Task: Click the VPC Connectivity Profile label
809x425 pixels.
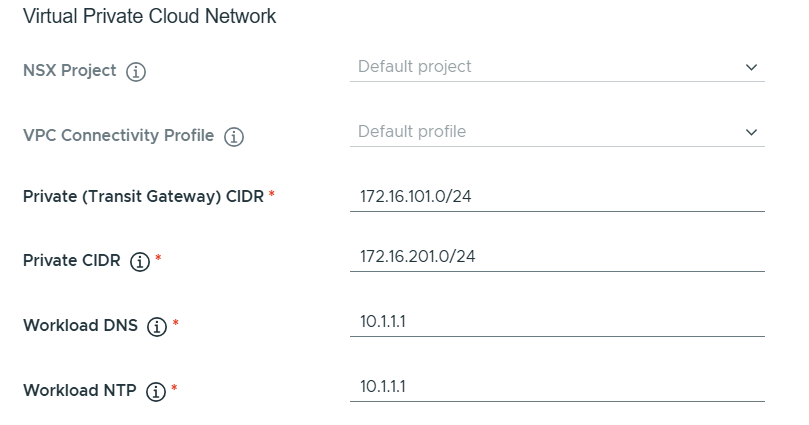Action: click(118, 136)
